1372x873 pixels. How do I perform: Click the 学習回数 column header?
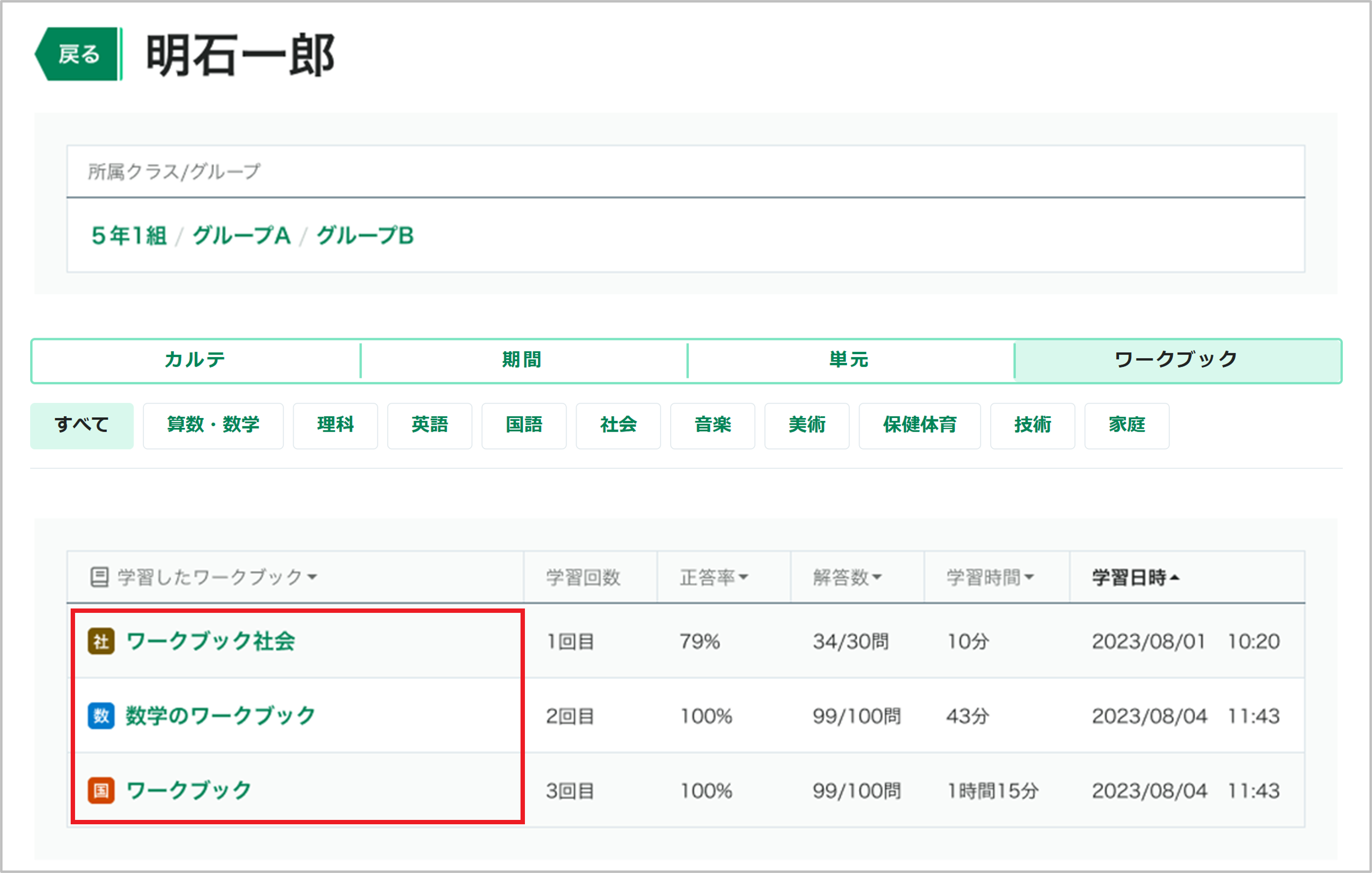tap(583, 577)
